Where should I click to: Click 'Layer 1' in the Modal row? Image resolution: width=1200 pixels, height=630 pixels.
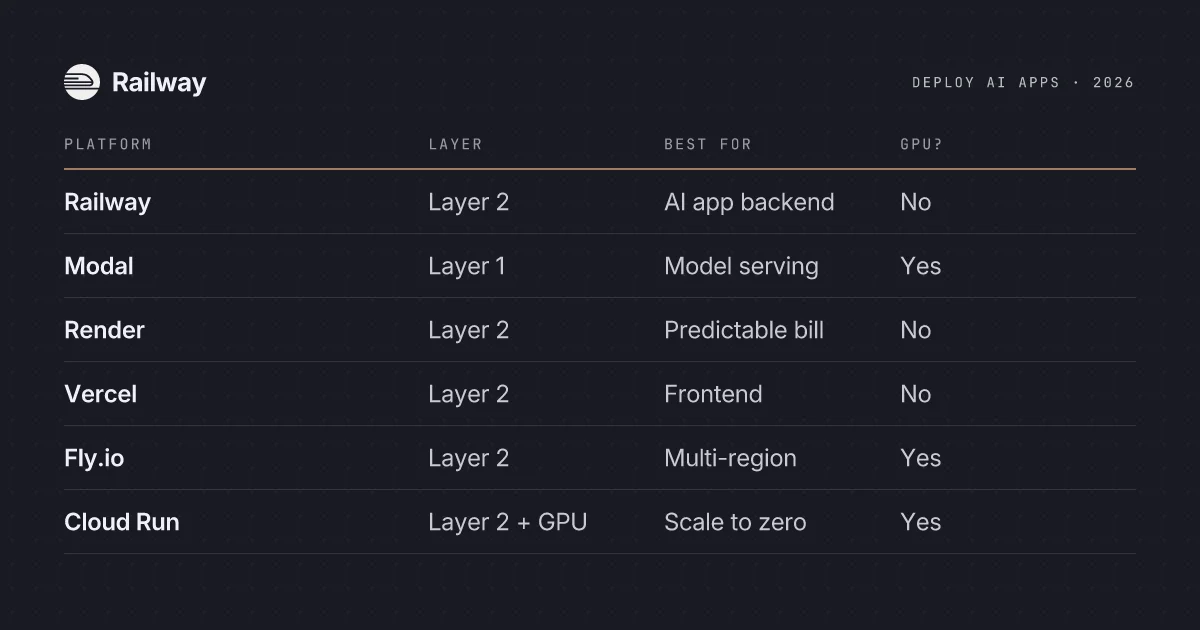(467, 266)
